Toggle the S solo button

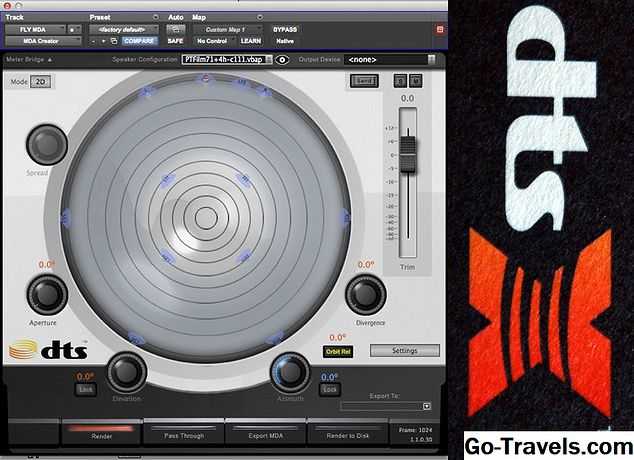click(x=400, y=81)
